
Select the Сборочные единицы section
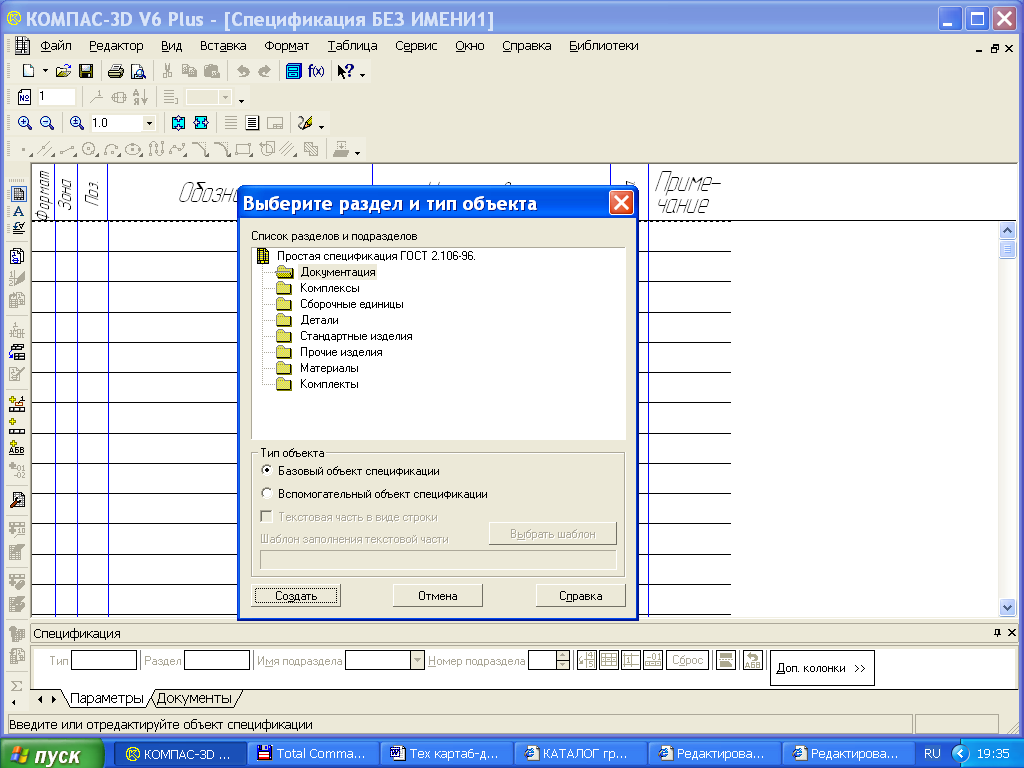tap(351, 304)
